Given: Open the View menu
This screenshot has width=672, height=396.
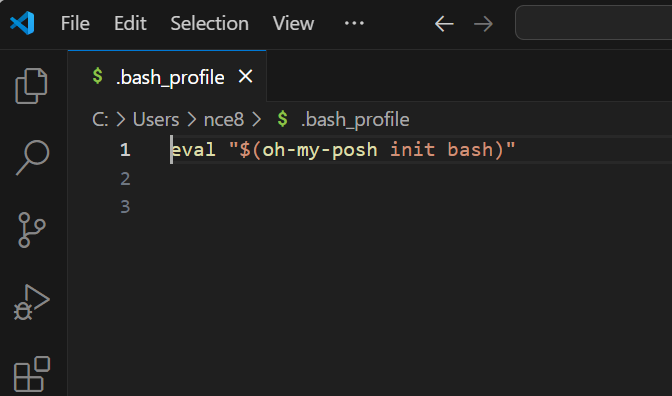Looking at the screenshot, I should pos(294,23).
